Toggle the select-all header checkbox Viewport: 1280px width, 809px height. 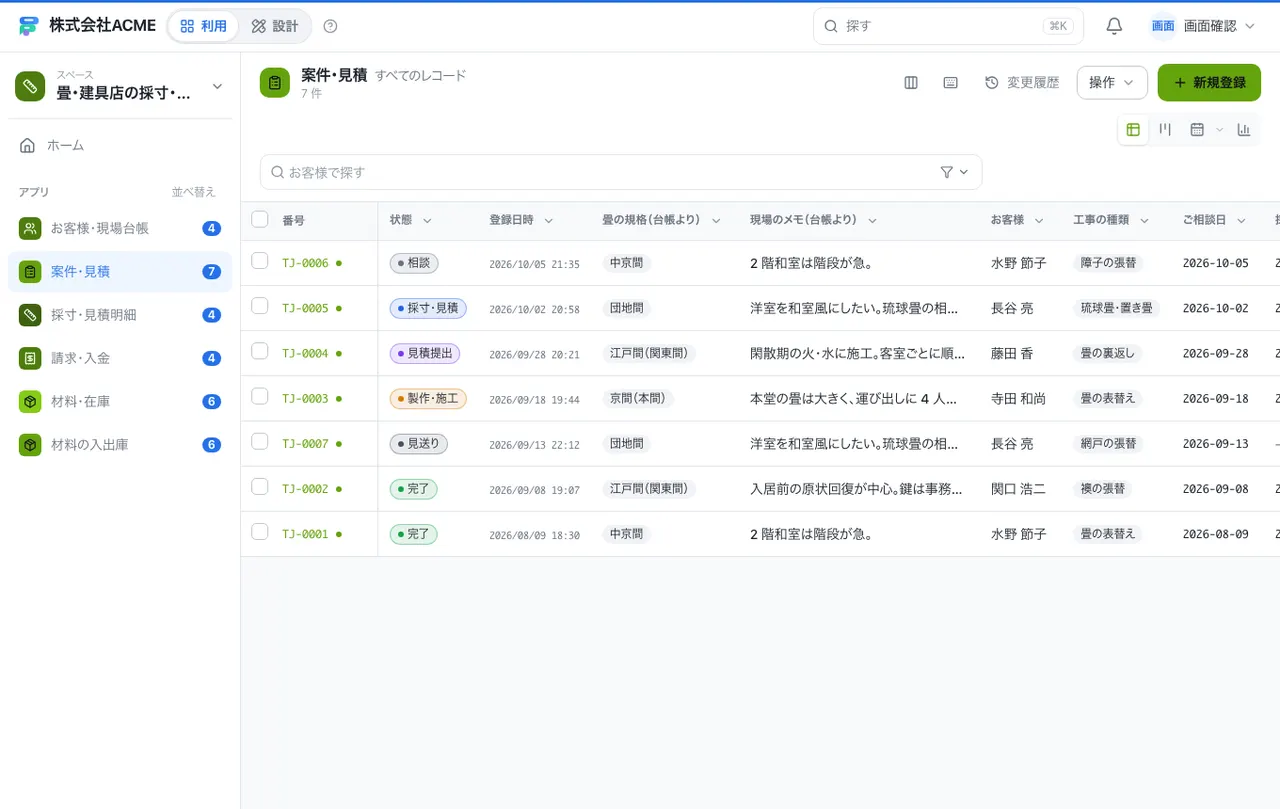pyautogui.click(x=260, y=219)
